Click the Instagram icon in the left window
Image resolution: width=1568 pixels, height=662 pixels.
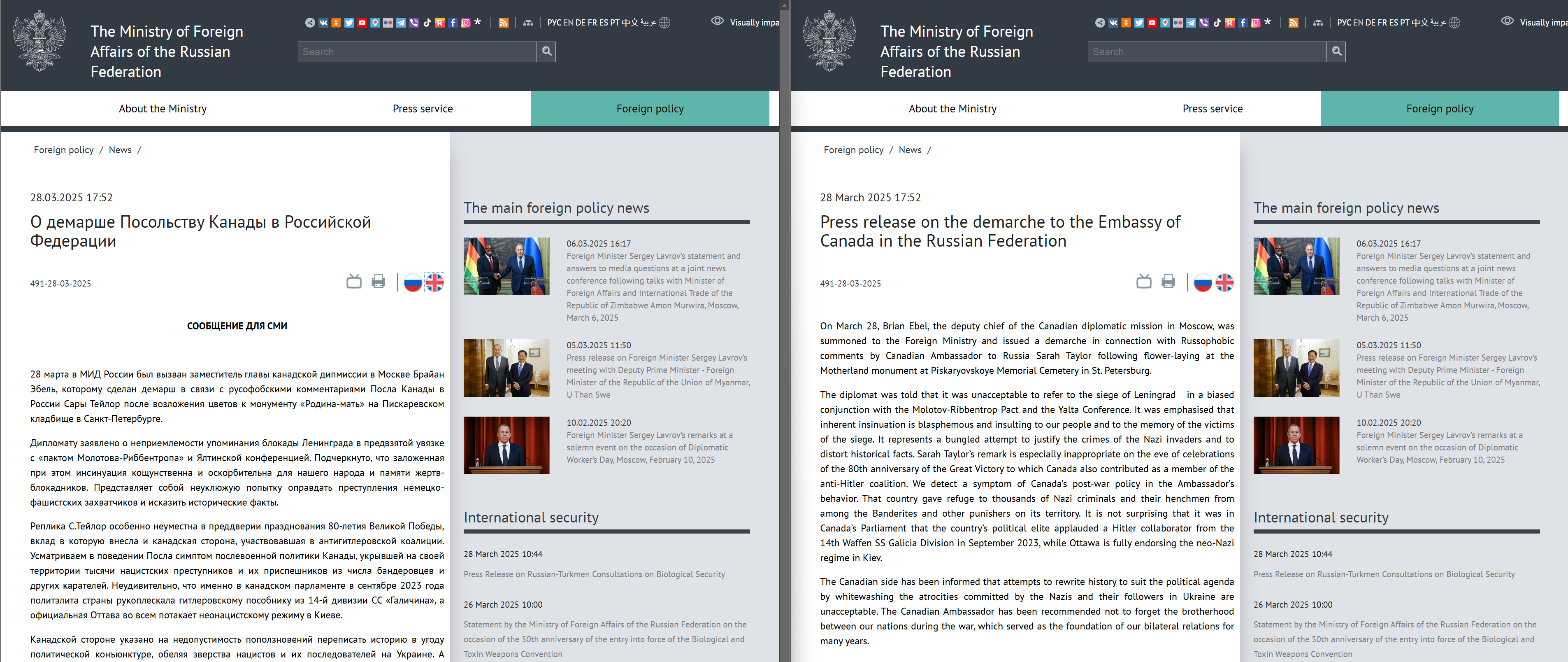[x=466, y=23]
